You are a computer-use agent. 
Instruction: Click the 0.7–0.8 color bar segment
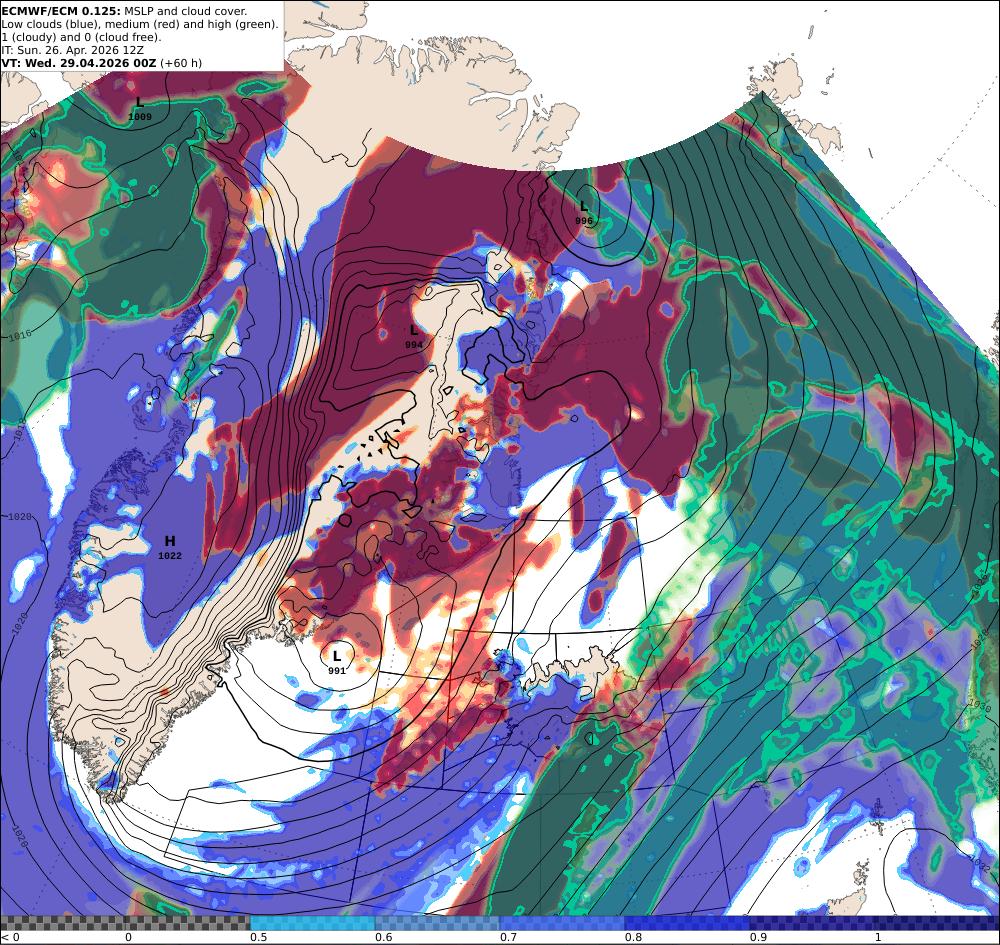(x=562, y=923)
